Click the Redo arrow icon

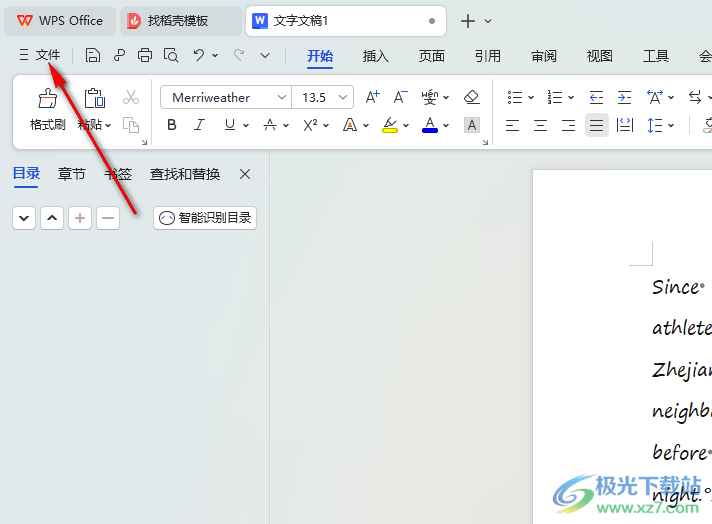pos(239,55)
